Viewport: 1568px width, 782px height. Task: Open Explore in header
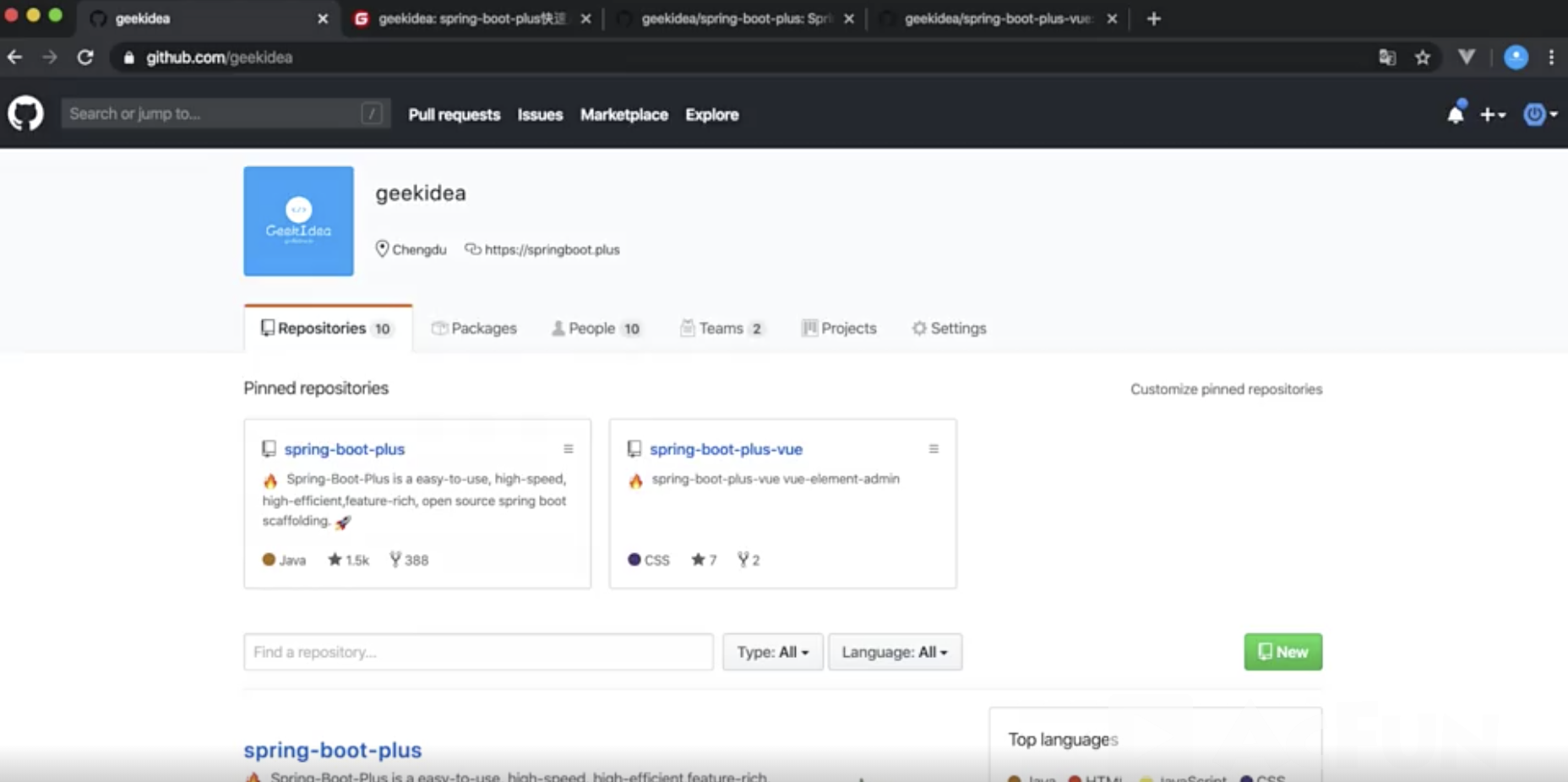711,115
